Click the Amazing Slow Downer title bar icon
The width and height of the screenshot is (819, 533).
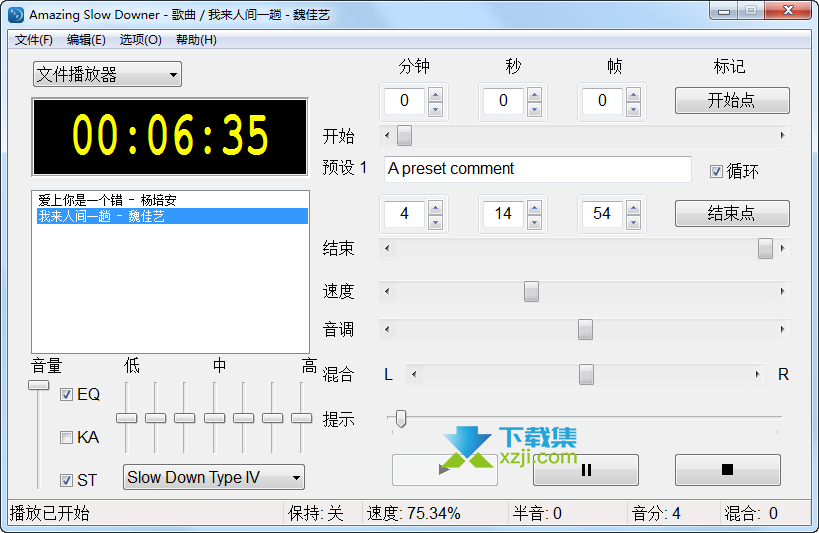click(x=16, y=15)
